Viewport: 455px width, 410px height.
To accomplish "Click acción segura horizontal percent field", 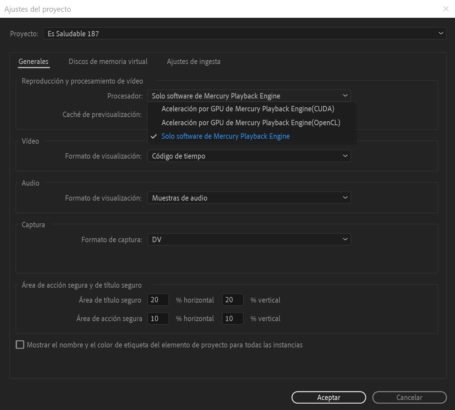I will [158, 319].
